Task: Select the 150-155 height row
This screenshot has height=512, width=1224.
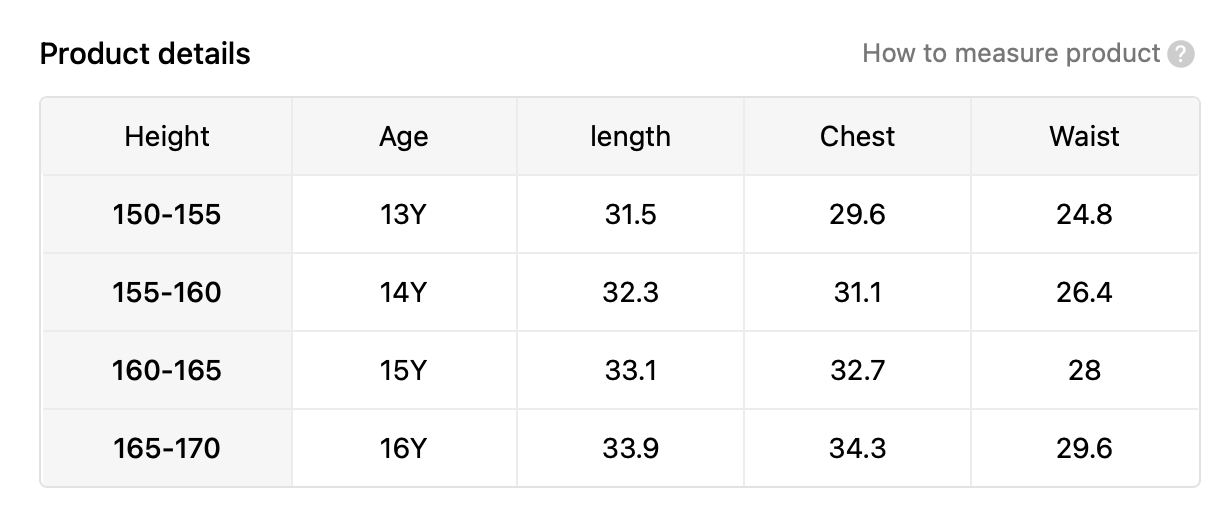Action: tap(167, 214)
